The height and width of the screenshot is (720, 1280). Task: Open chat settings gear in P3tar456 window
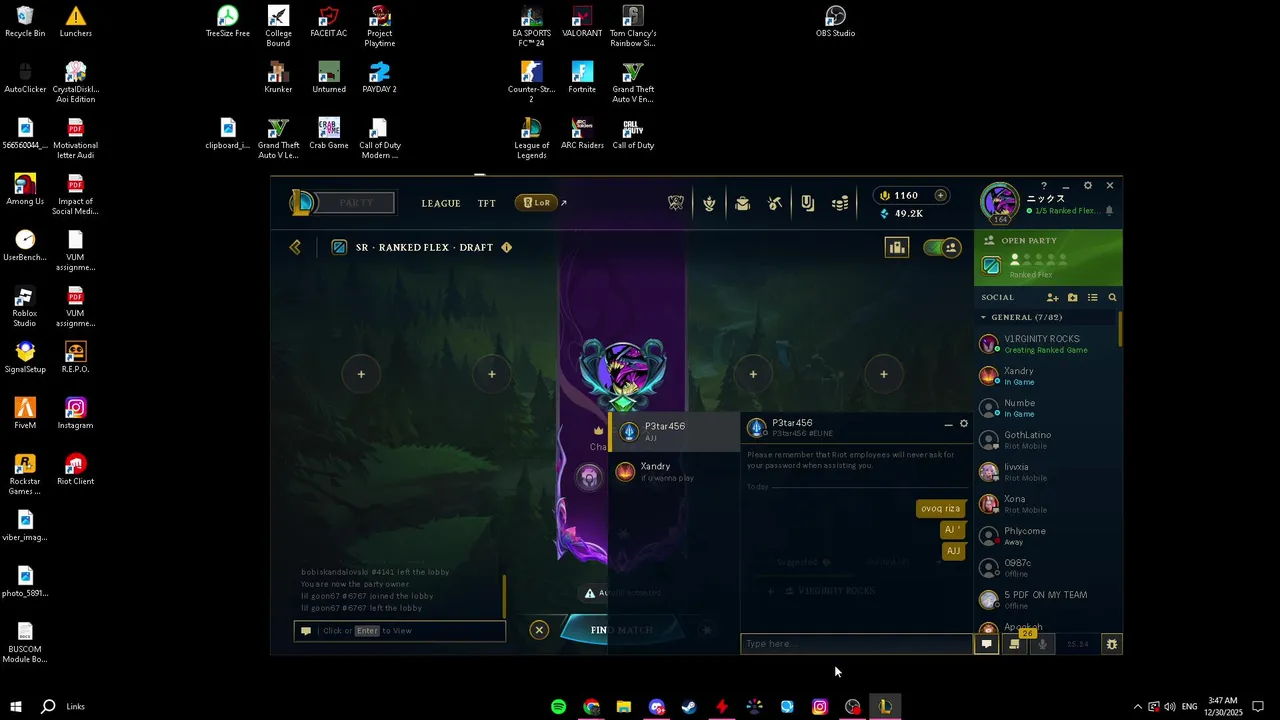click(x=964, y=424)
